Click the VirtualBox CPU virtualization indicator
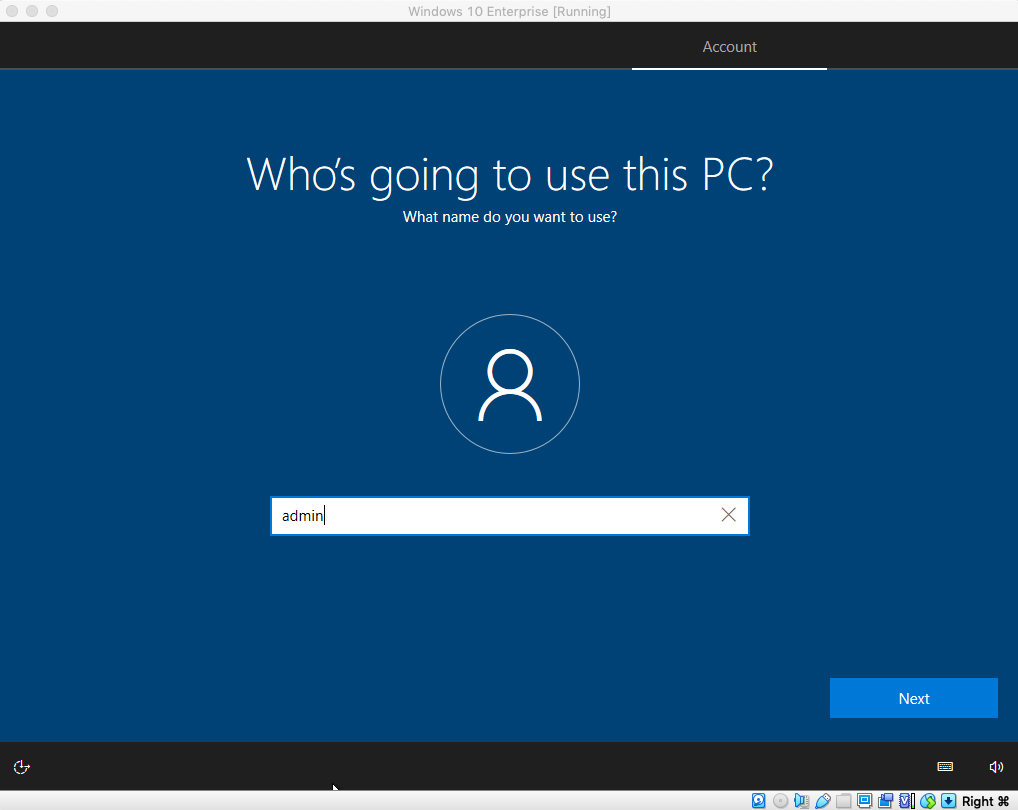1018x810 pixels. coord(907,801)
